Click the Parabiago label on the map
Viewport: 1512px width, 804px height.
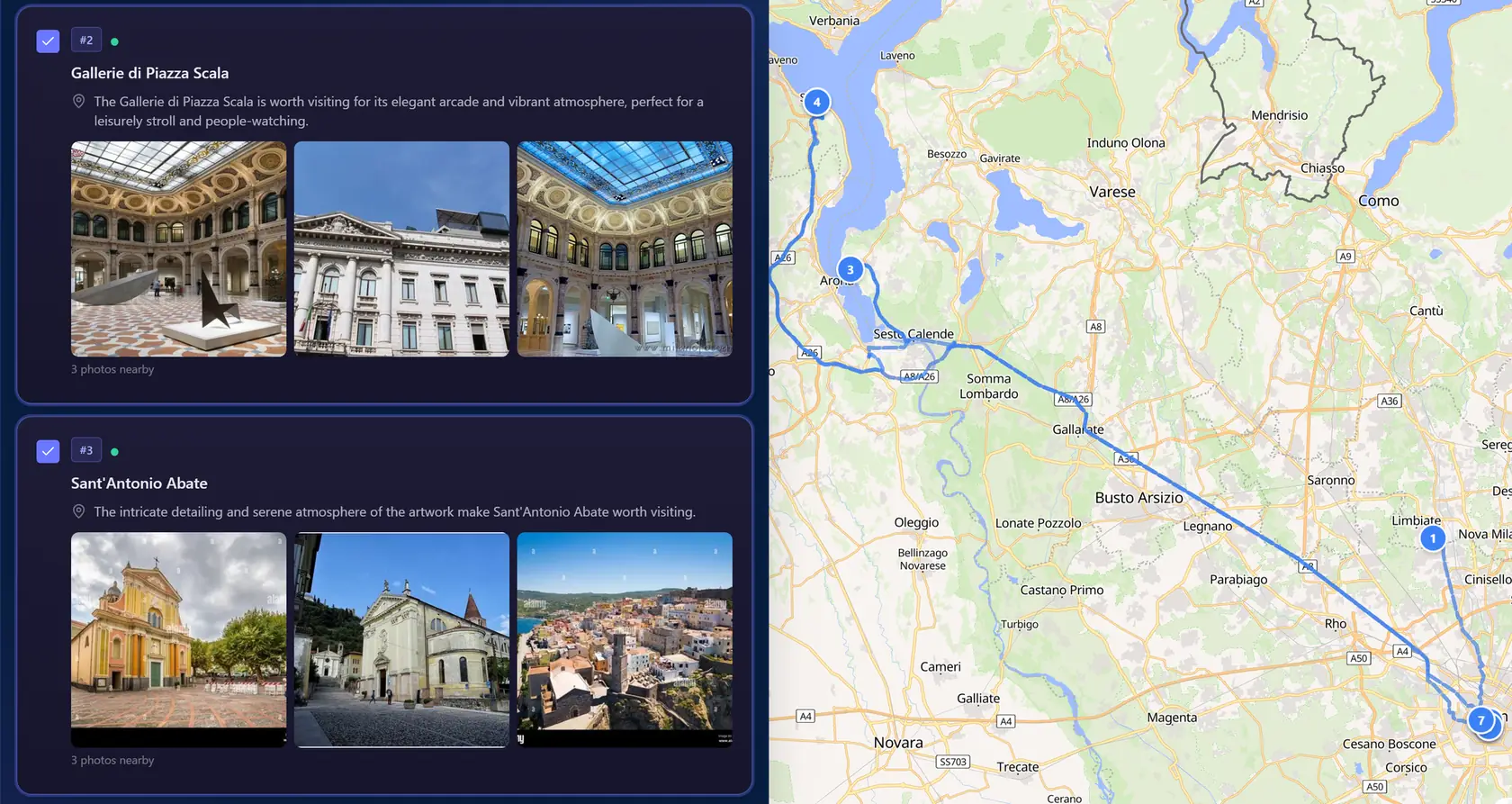coord(1238,580)
